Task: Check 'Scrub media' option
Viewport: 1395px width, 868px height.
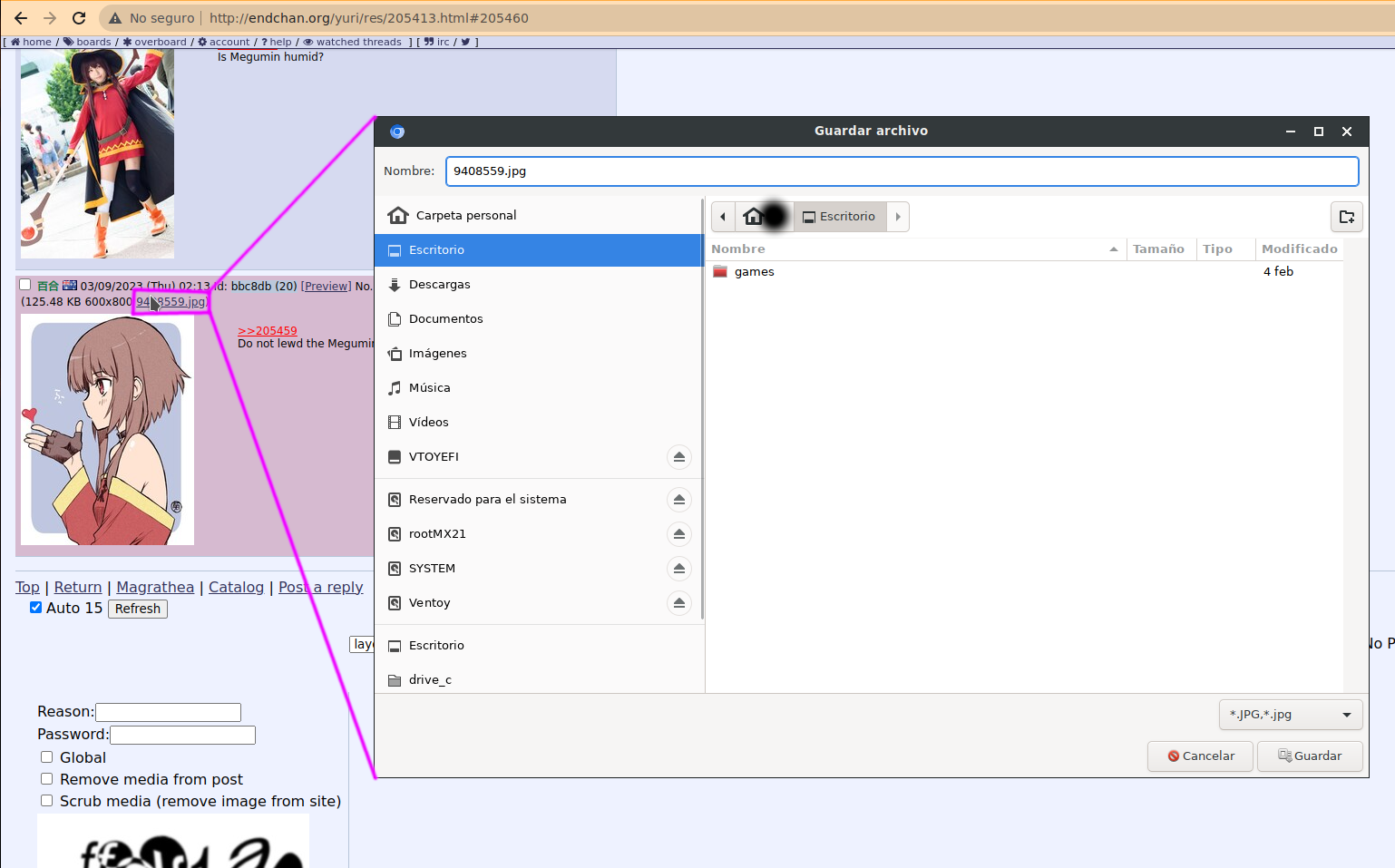Action: 46,800
